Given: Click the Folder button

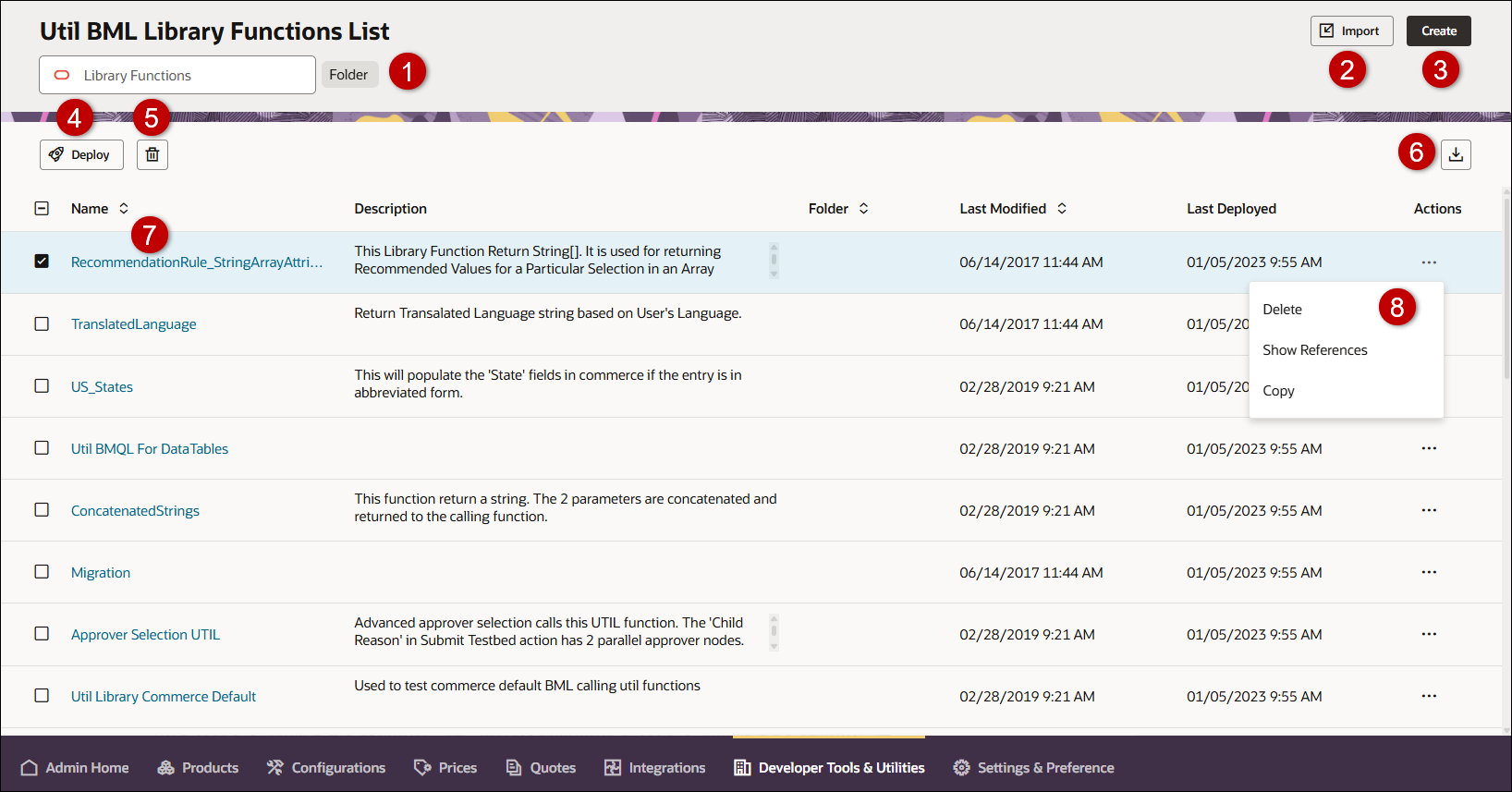Looking at the screenshot, I should tap(349, 75).
